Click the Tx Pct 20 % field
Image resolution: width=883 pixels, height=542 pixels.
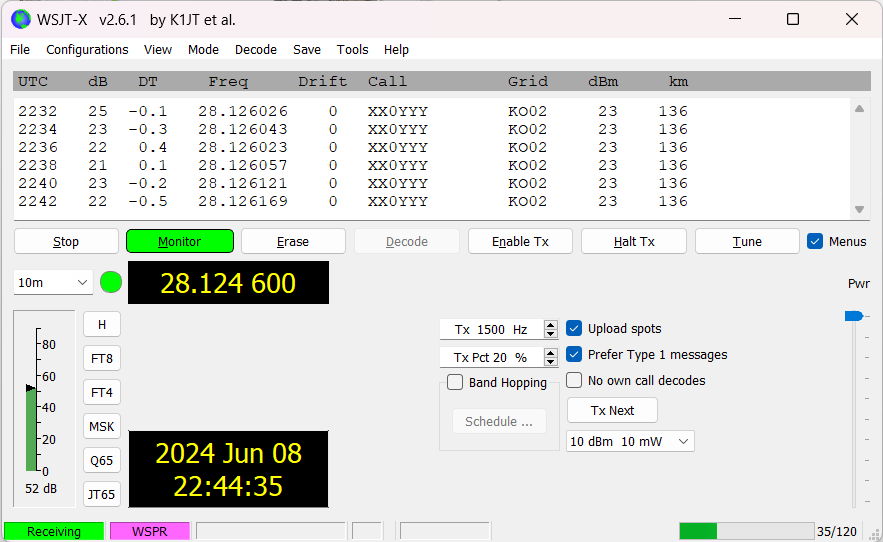point(492,357)
